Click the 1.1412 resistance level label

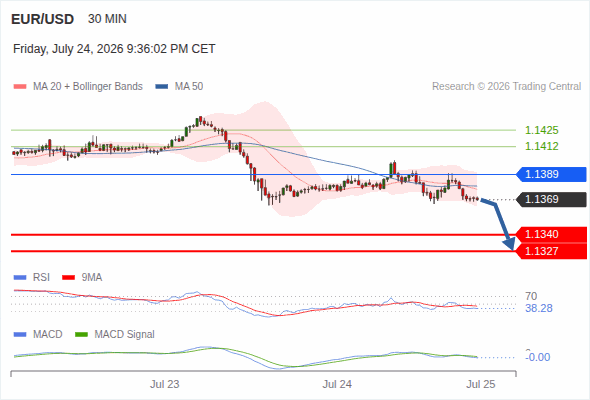point(541,146)
